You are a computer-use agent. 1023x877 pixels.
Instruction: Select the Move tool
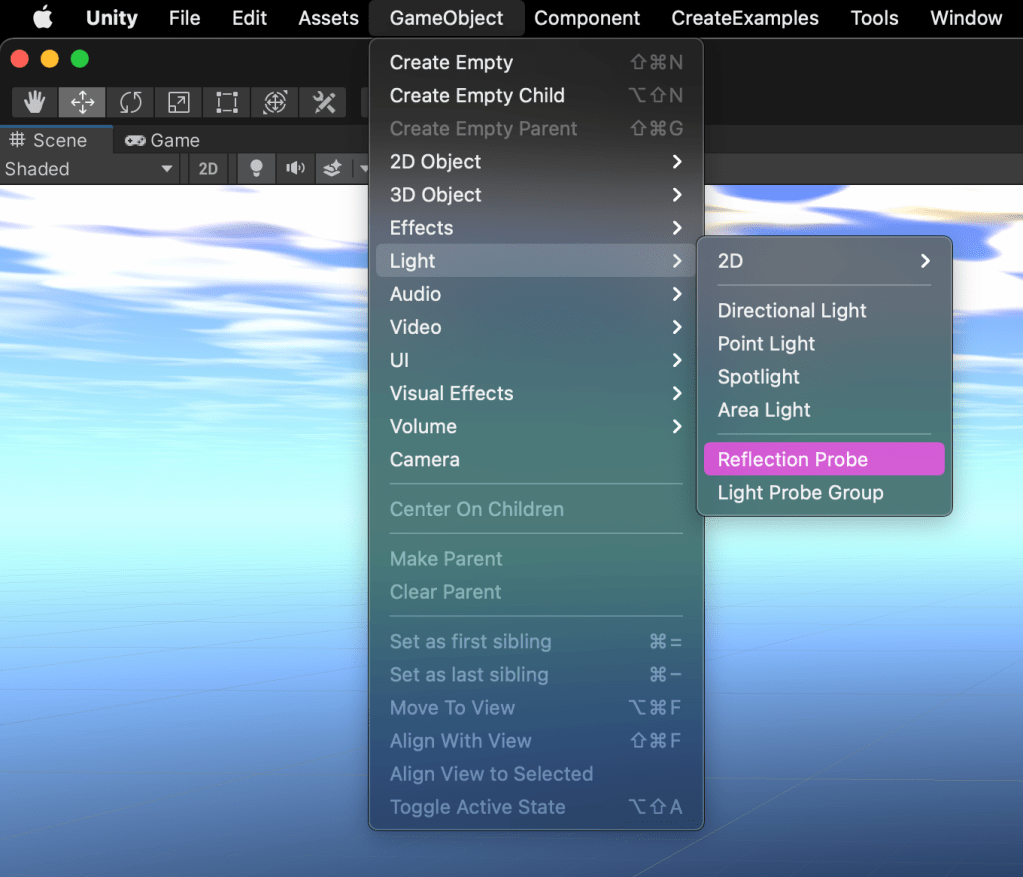82,102
